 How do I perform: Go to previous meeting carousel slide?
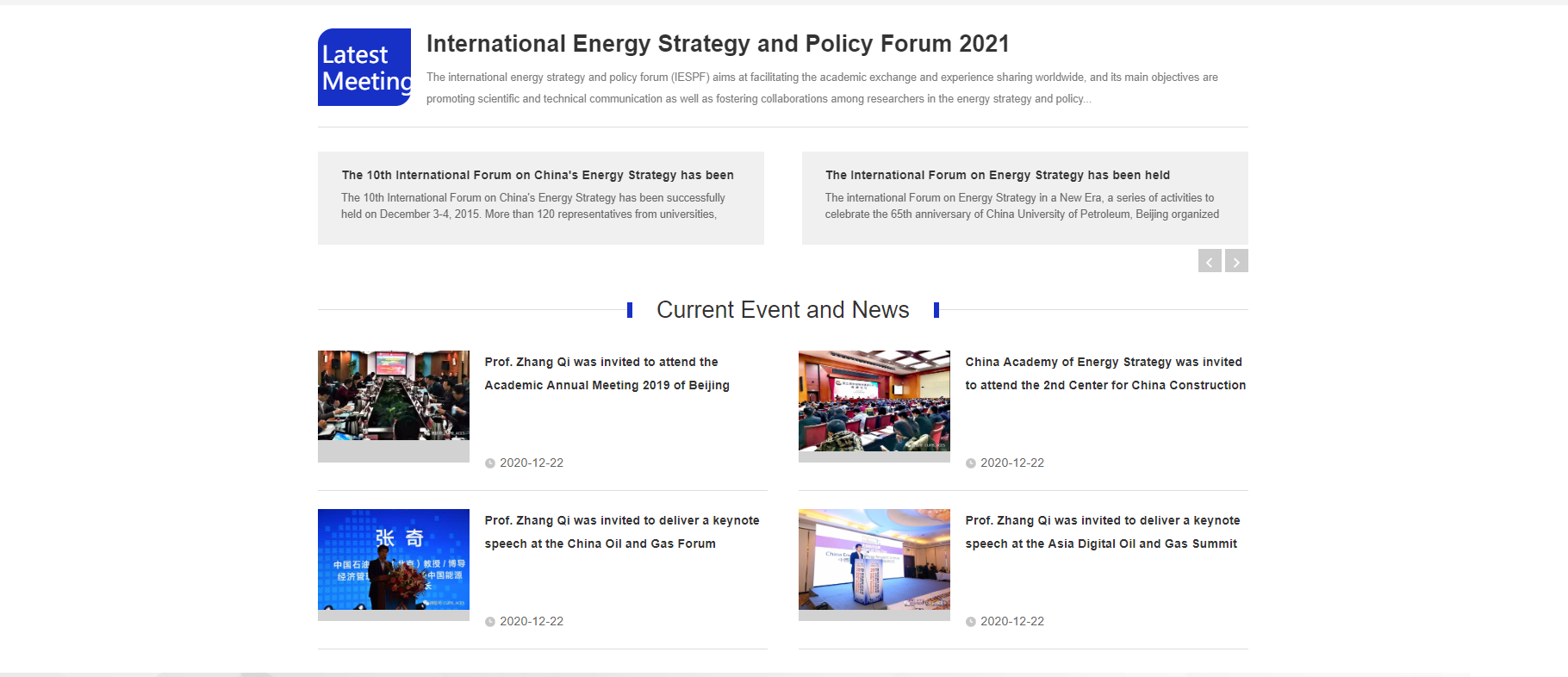[x=1210, y=261]
